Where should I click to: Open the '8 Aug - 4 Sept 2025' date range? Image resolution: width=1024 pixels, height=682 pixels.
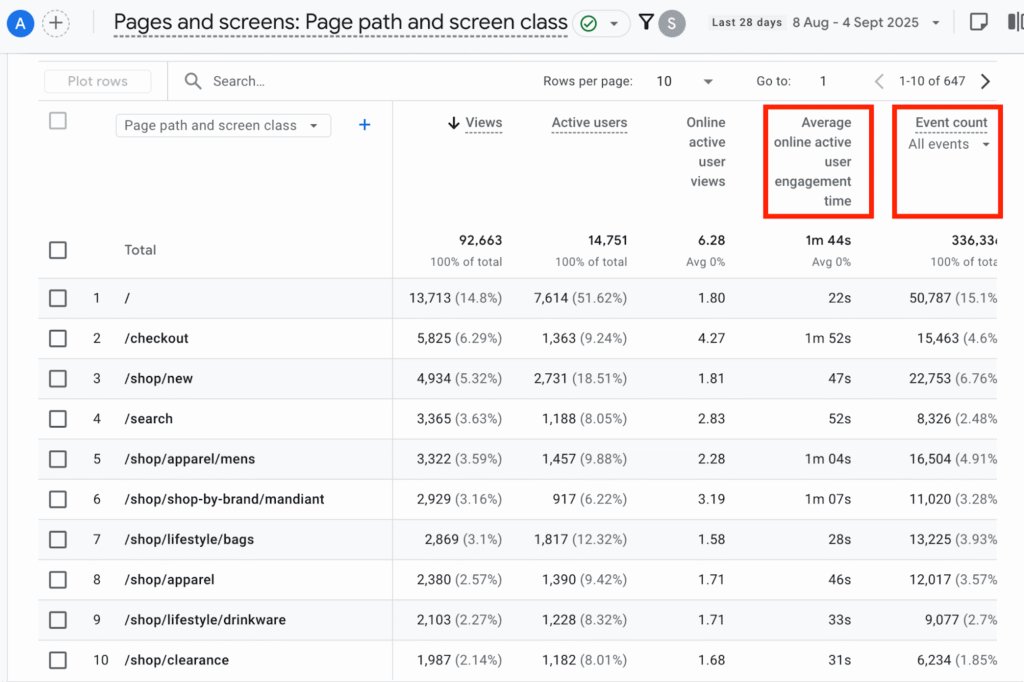coord(856,22)
